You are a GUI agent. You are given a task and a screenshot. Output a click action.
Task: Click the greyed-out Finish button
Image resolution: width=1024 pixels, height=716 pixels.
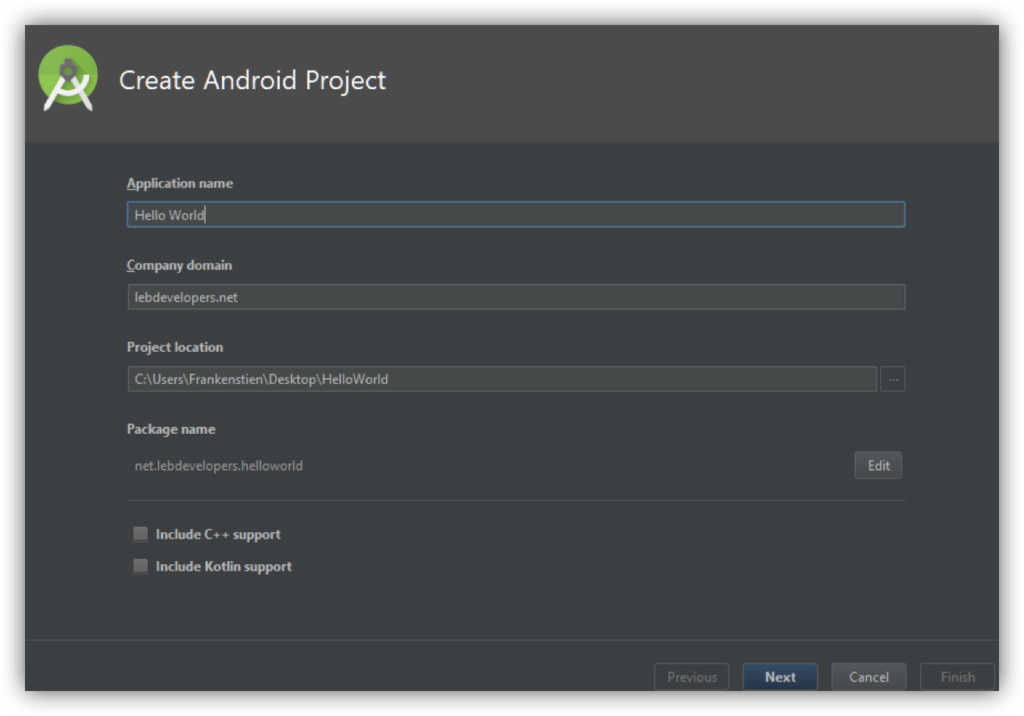(x=957, y=677)
